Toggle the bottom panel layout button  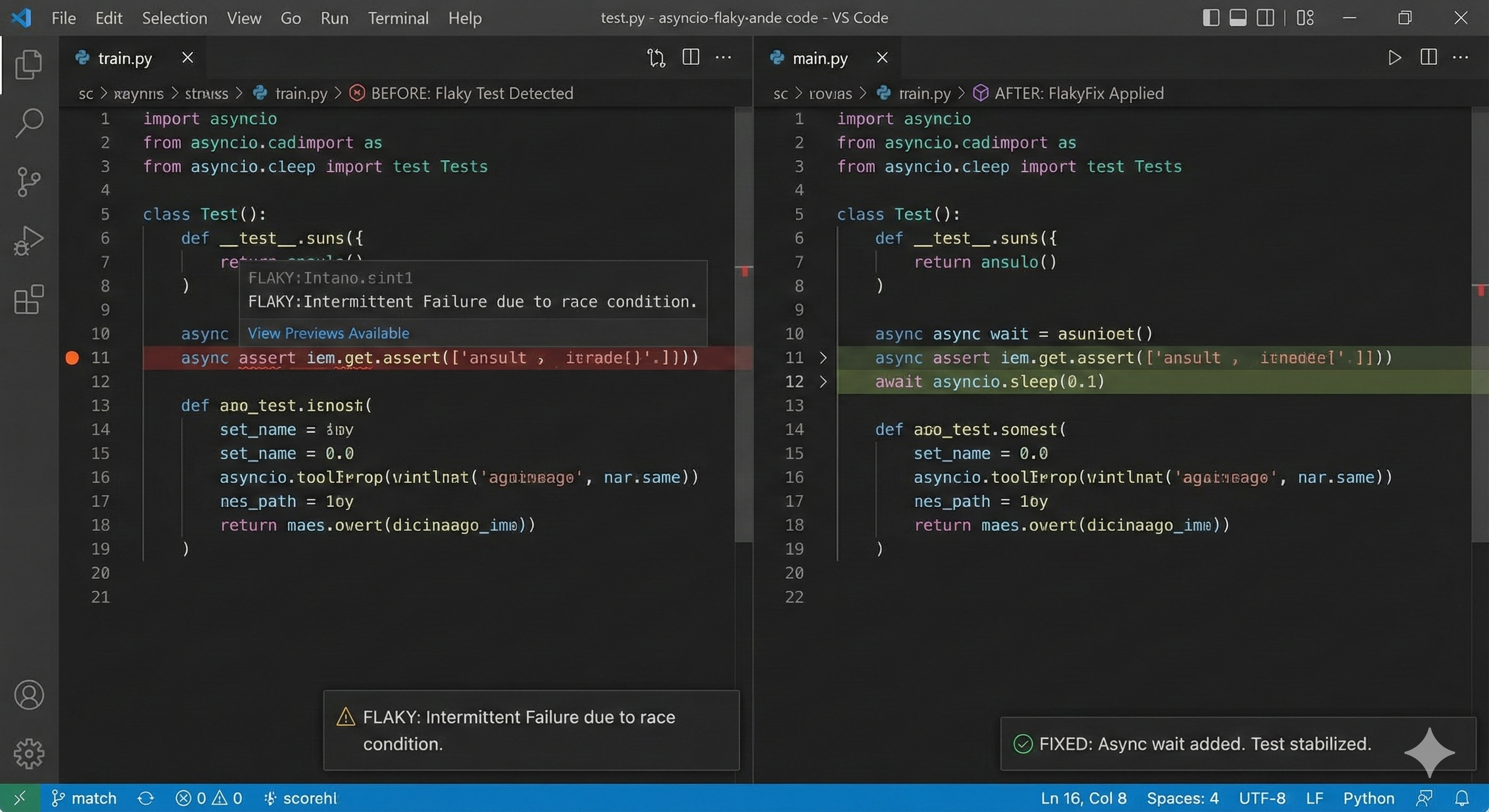click(x=1237, y=18)
